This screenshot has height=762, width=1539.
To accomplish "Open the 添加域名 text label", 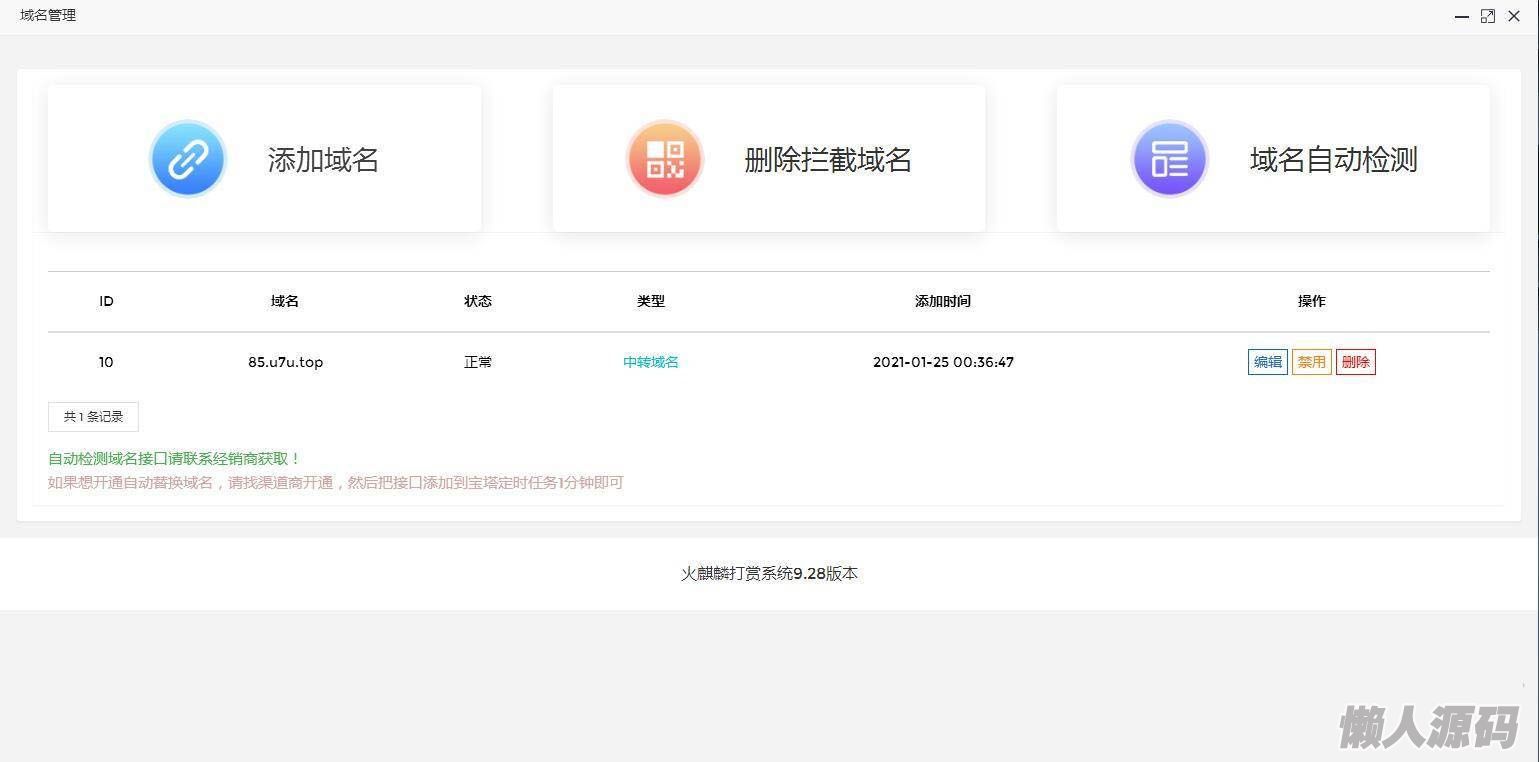I will point(323,160).
